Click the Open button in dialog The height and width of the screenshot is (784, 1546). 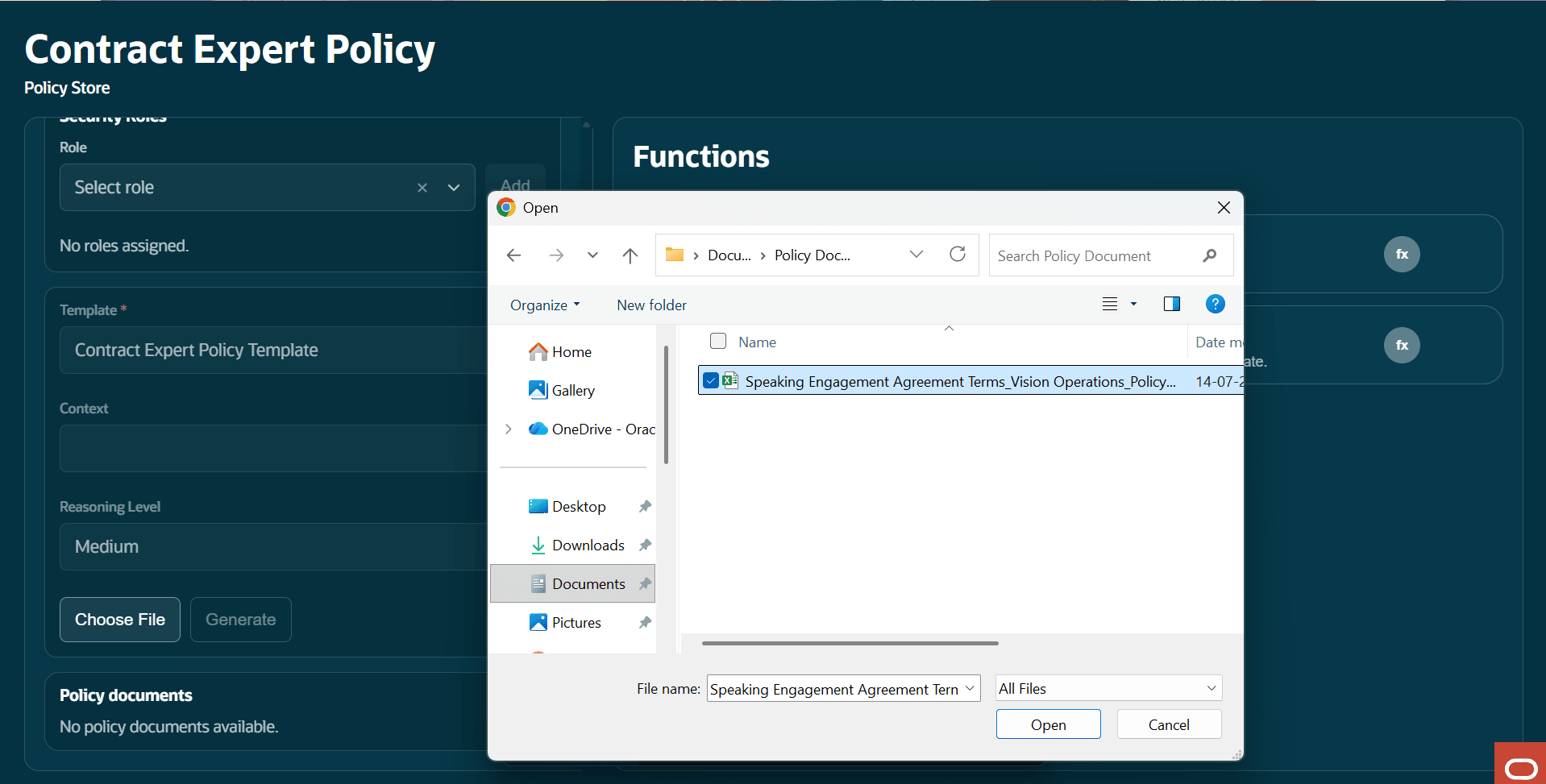(x=1048, y=724)
